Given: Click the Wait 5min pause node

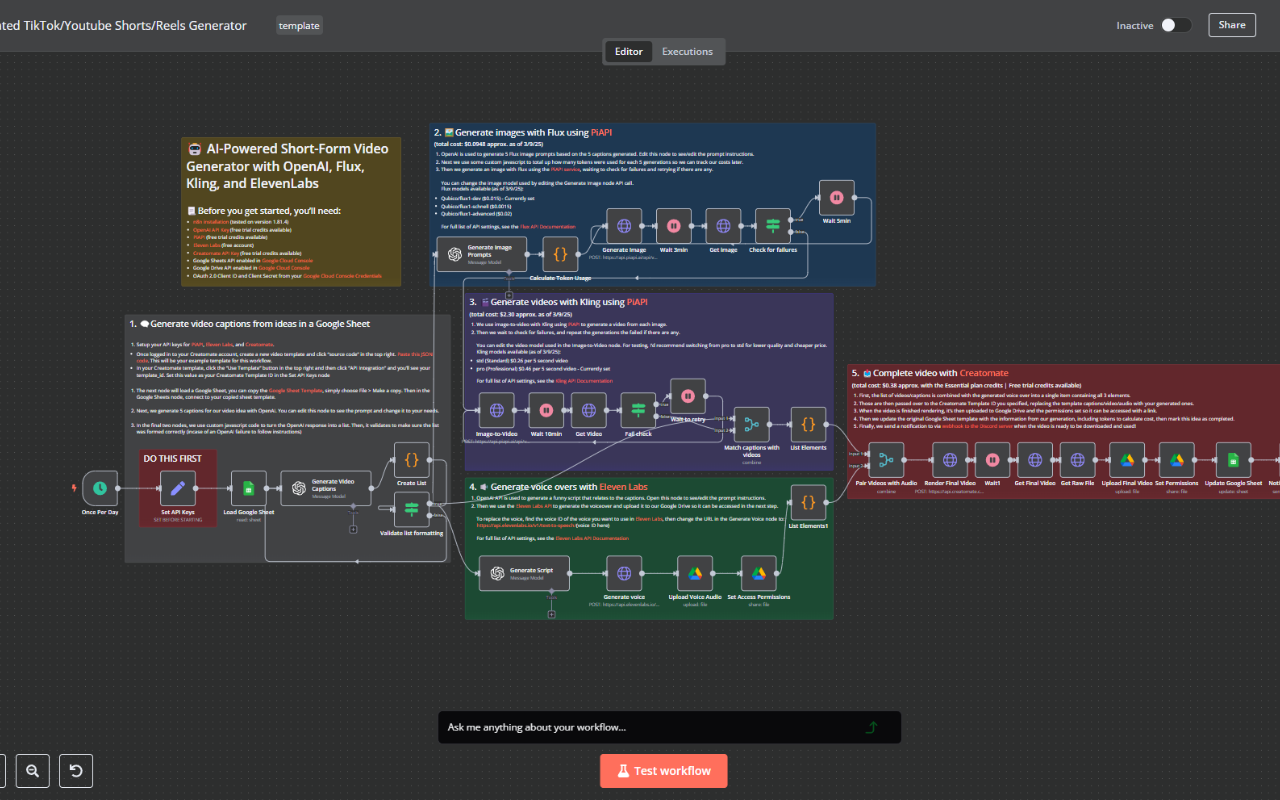Looking at the screenshot, I should pyautogui.click(x=836, y=197).
